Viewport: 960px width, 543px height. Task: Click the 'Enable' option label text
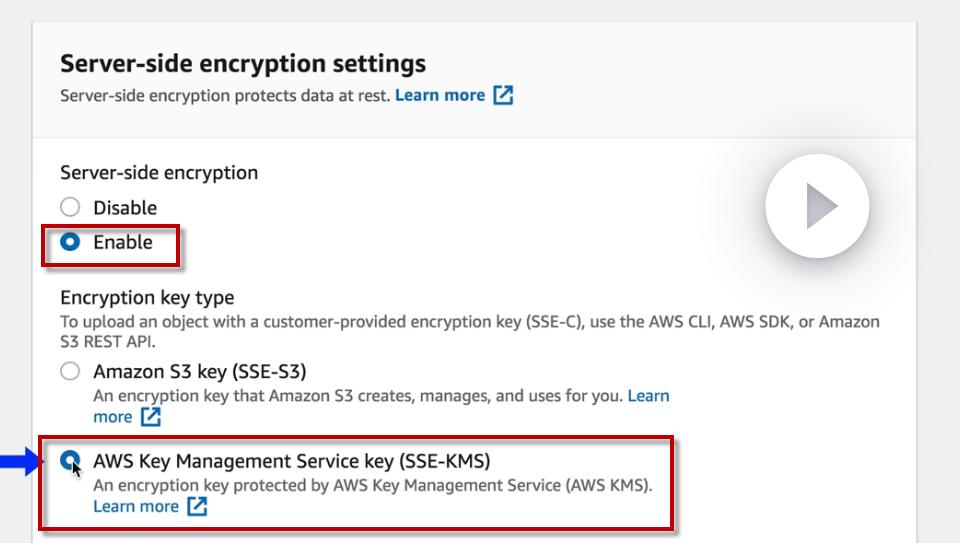123,242
